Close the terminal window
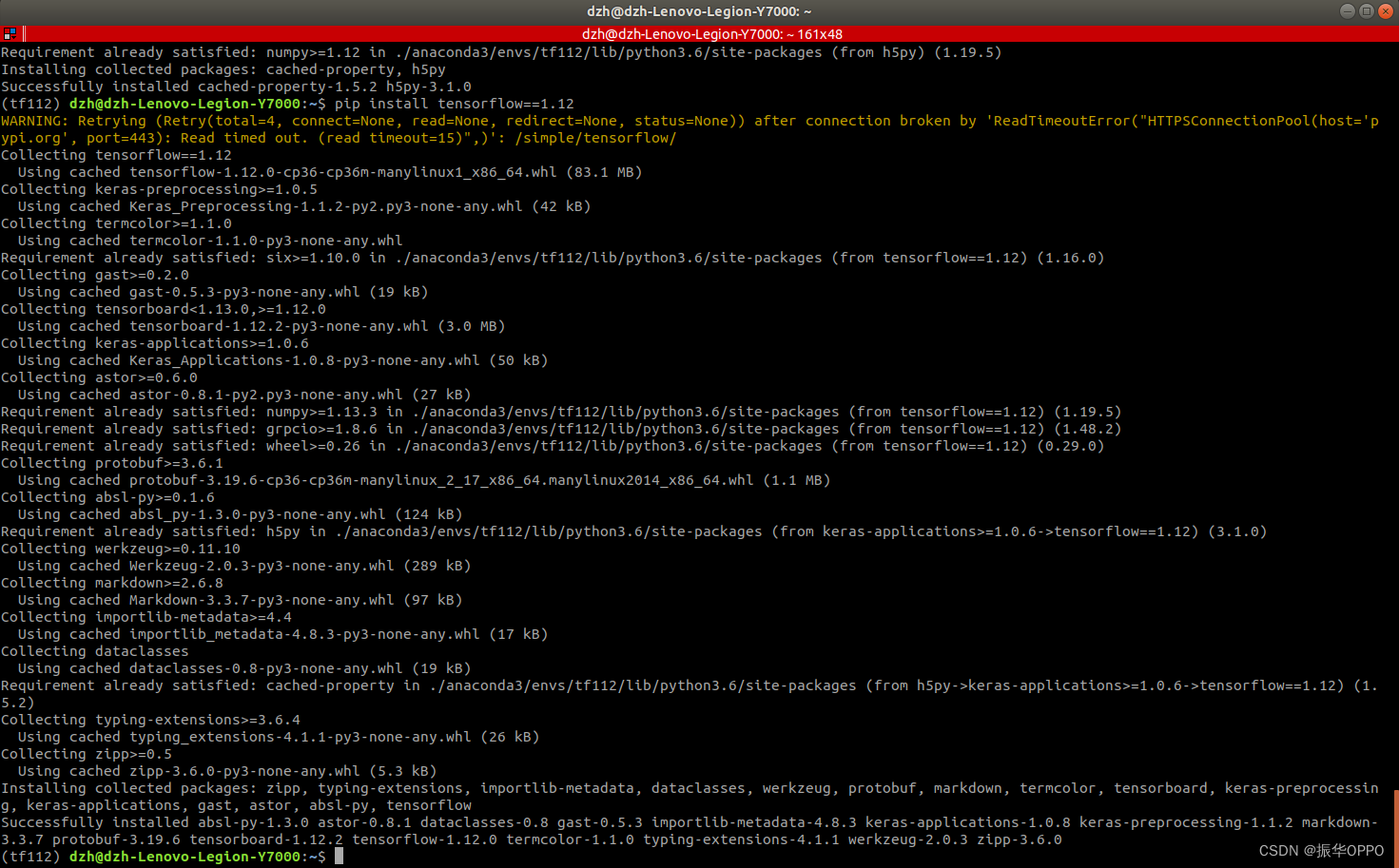This screenshot has width=1399, height=868. 1385,11
